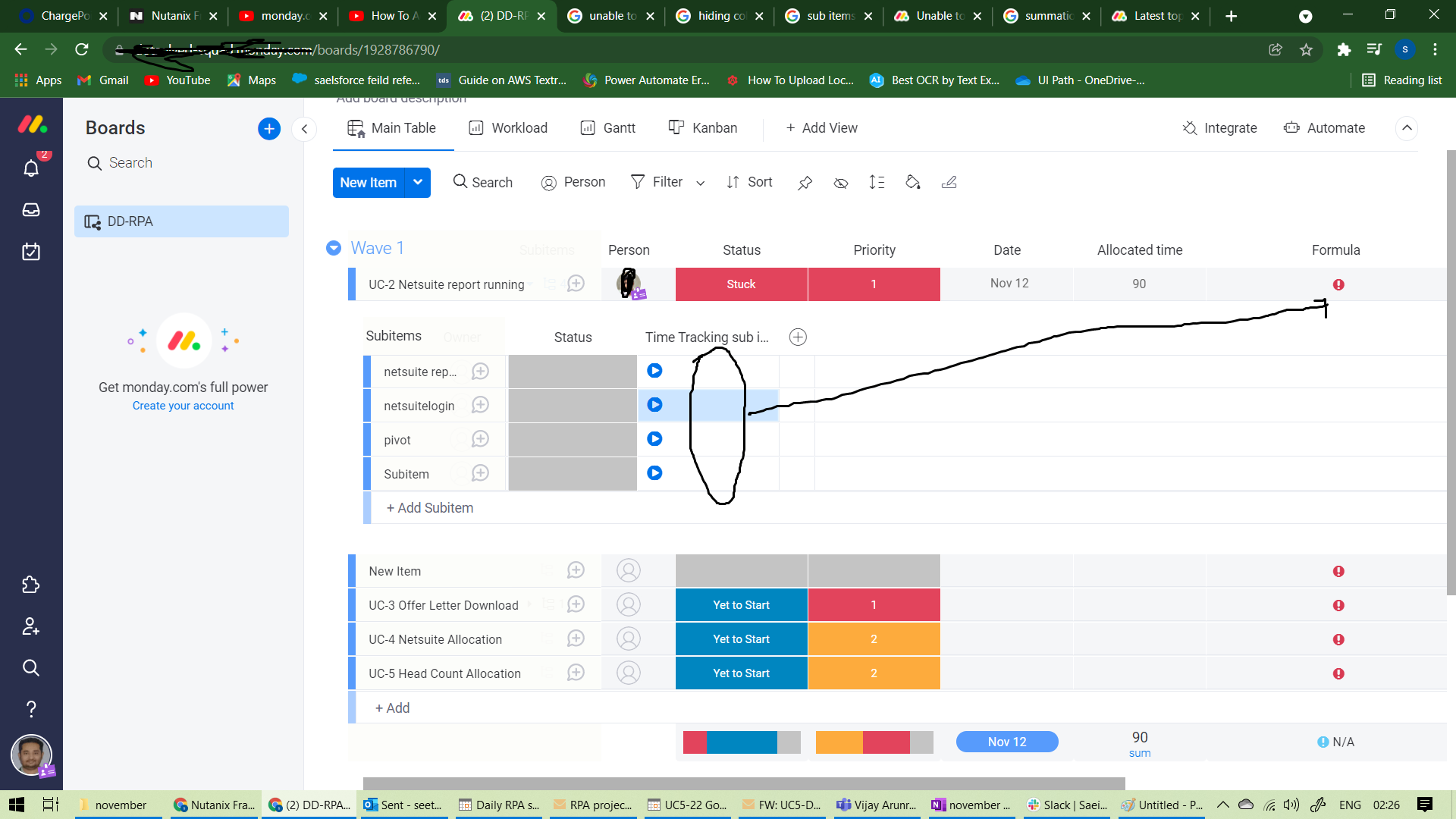Click the invite members icon in the sidebar
The width and height of the screenshot is (1456, 819).
click(x=31, y=626)
